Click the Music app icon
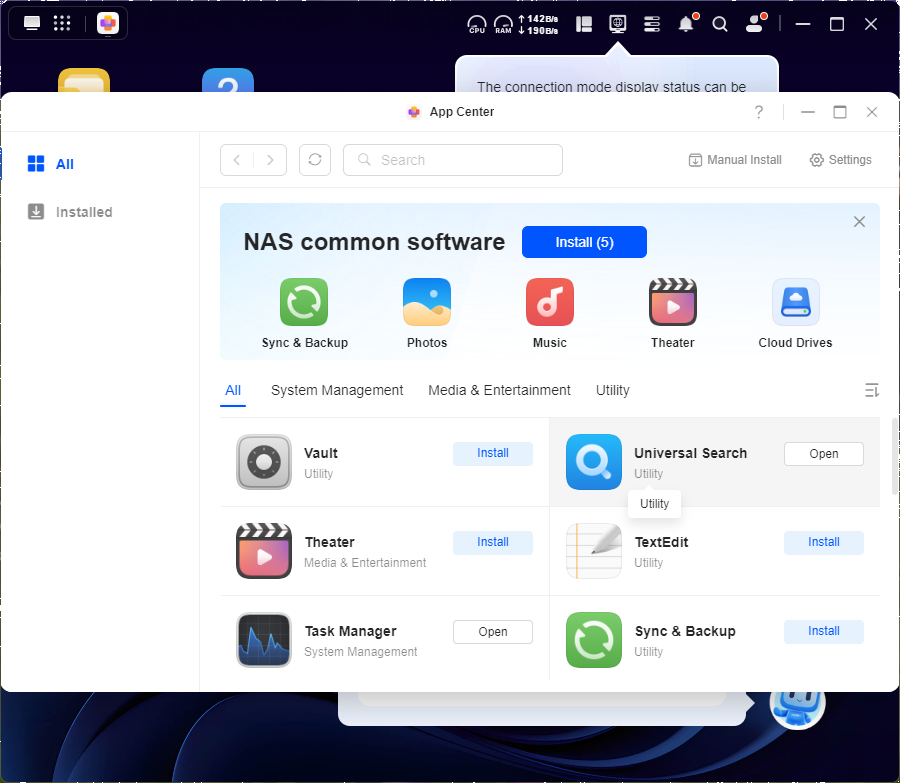Screen dimensions: 900x783 [x=550, y=302]
